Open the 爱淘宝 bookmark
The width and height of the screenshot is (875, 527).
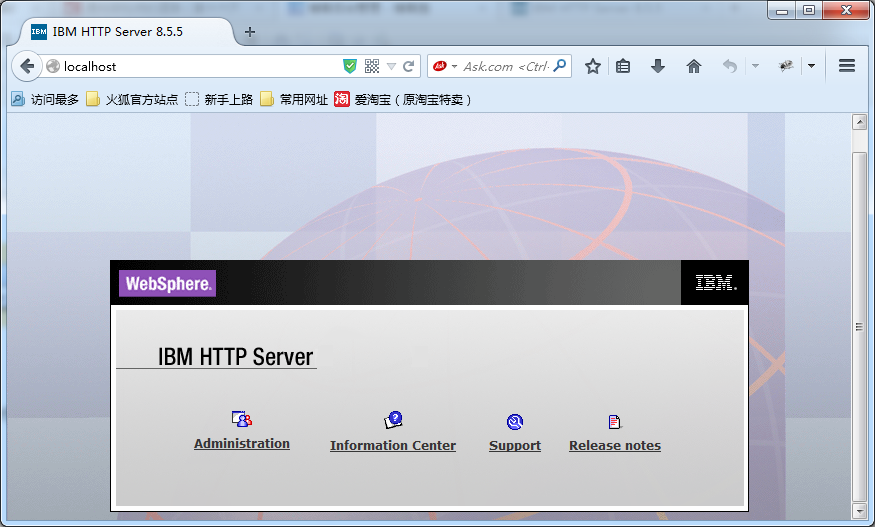(x=403, y=99)
